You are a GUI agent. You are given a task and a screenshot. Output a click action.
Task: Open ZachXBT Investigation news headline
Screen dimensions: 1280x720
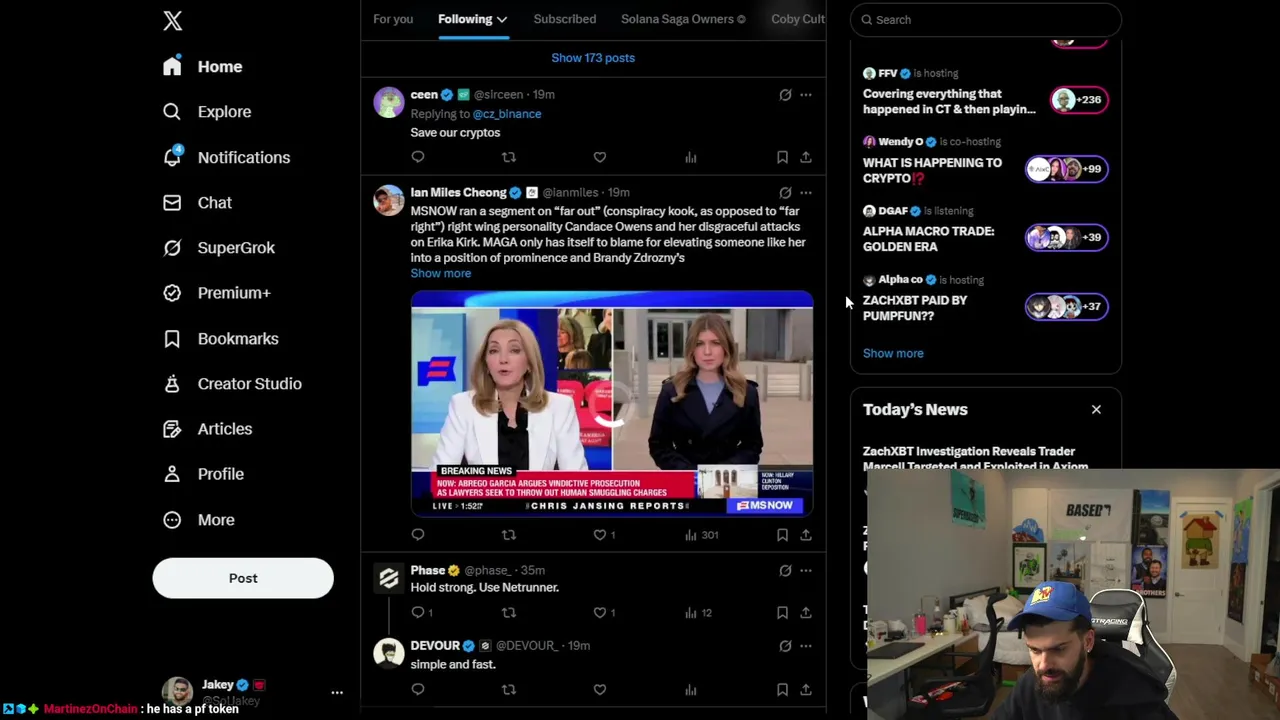(975, 459)
